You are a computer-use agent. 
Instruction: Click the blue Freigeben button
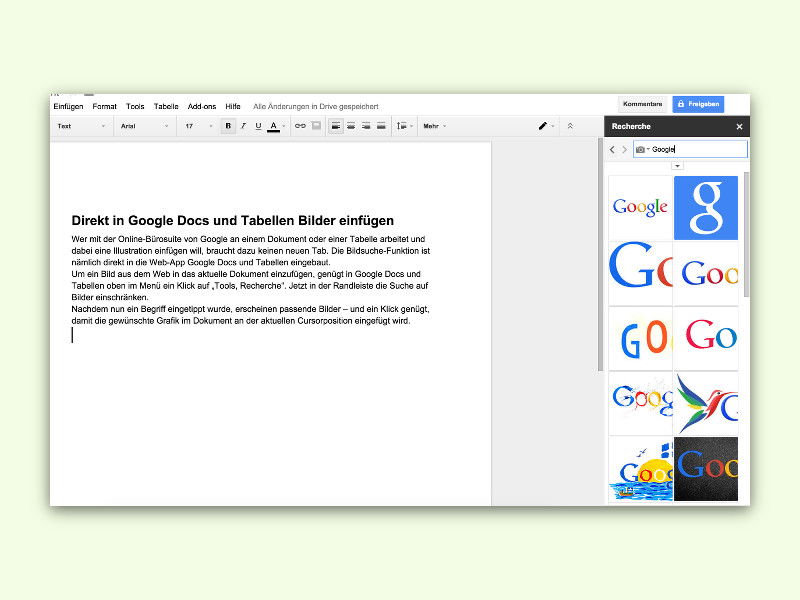(x=698, y=104)
